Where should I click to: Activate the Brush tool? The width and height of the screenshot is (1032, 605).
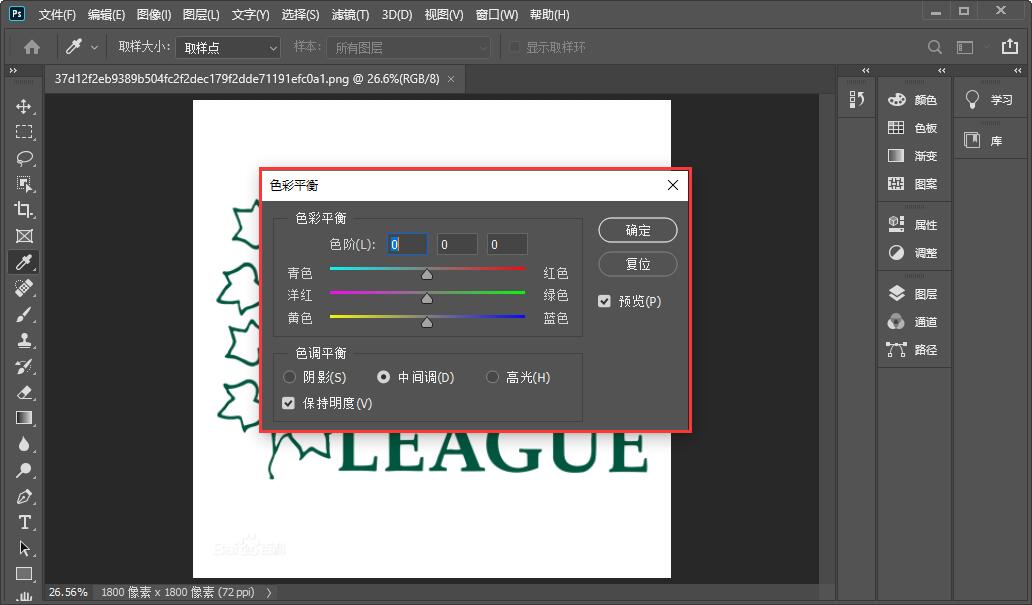click(24, 315)
